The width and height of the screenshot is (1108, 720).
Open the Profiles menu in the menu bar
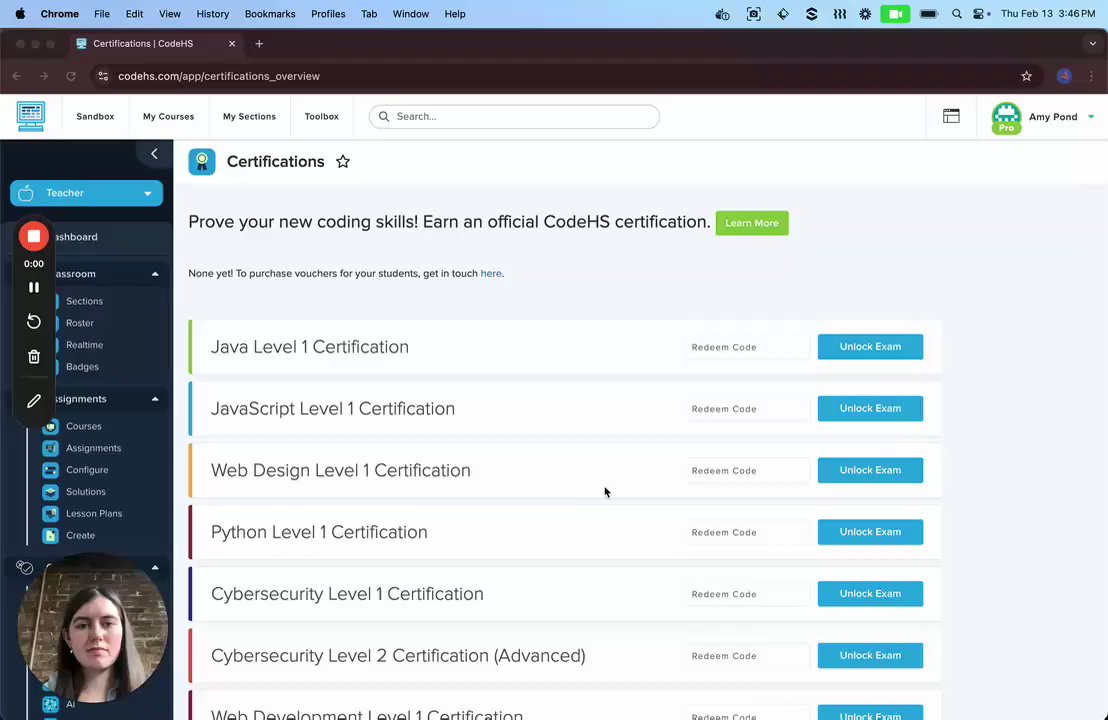click(x=328, y=14)
